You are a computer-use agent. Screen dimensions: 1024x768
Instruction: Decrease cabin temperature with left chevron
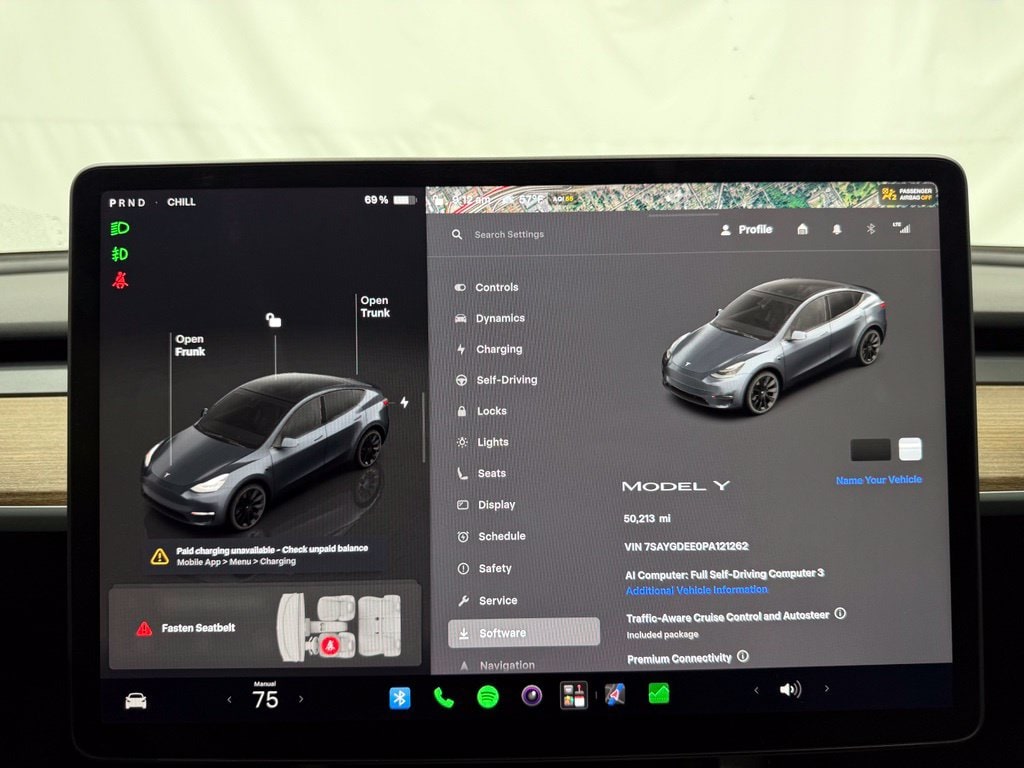pyautogui.click(x=229, y=699)
